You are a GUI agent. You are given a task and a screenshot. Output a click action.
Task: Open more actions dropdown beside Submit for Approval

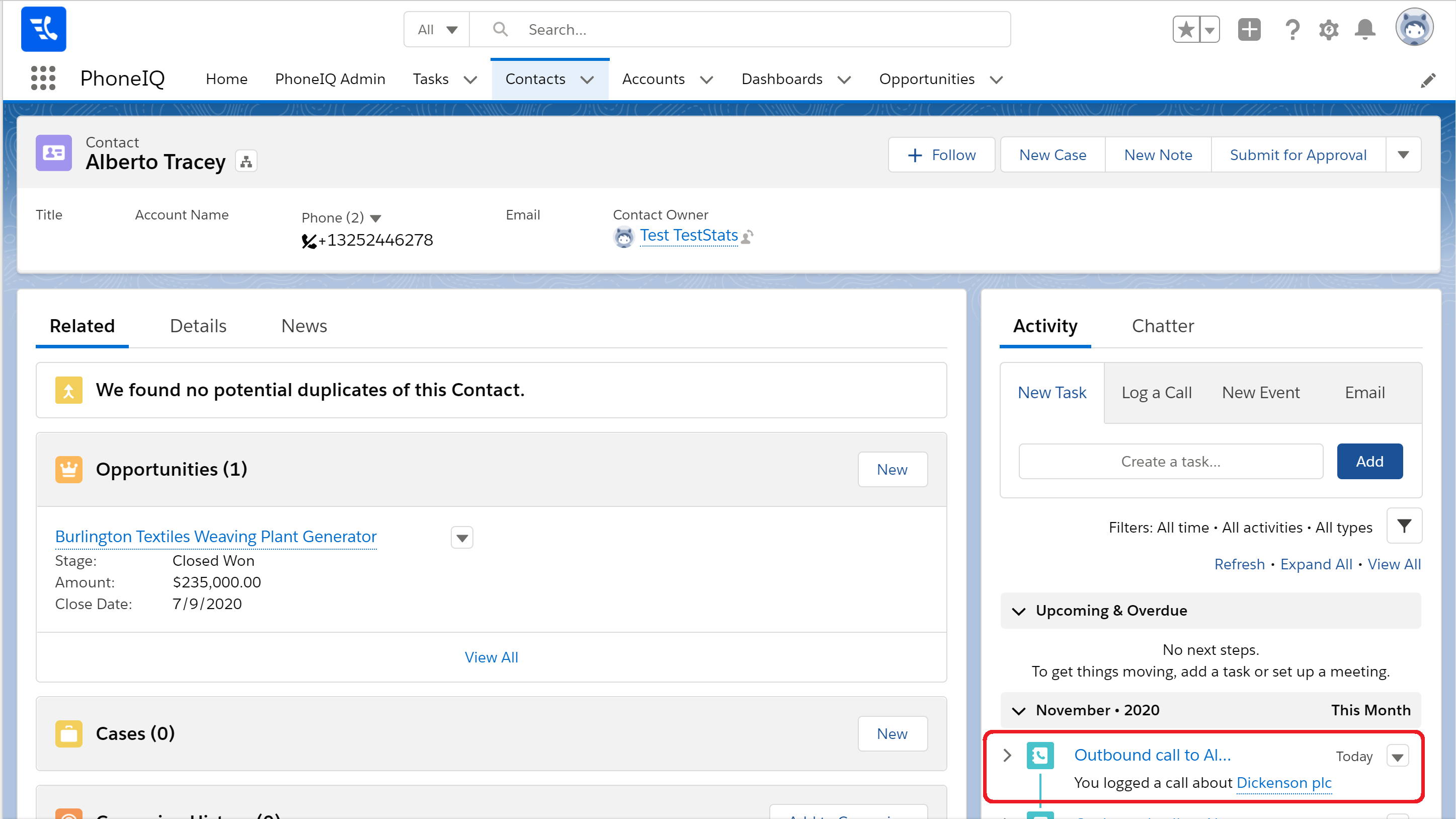click(x=1403, y=155)
